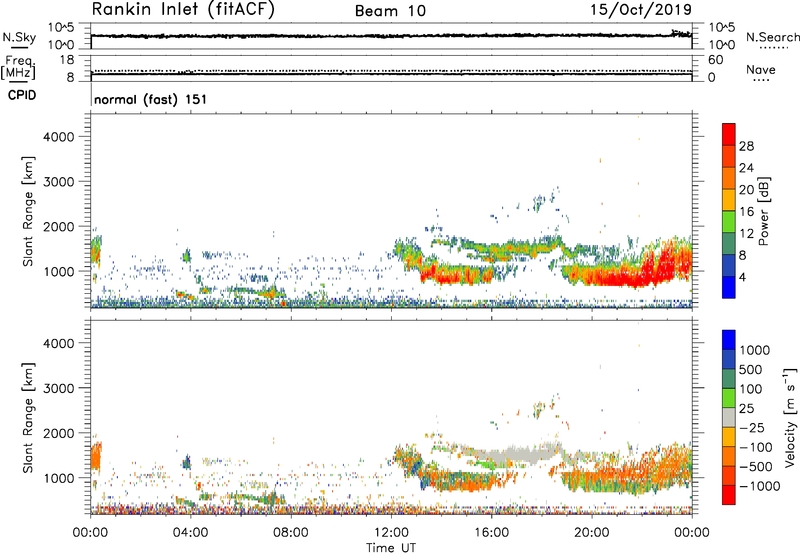800x554 pixels.
Task: Click the '20:00' time tick label
Action: 592,533
